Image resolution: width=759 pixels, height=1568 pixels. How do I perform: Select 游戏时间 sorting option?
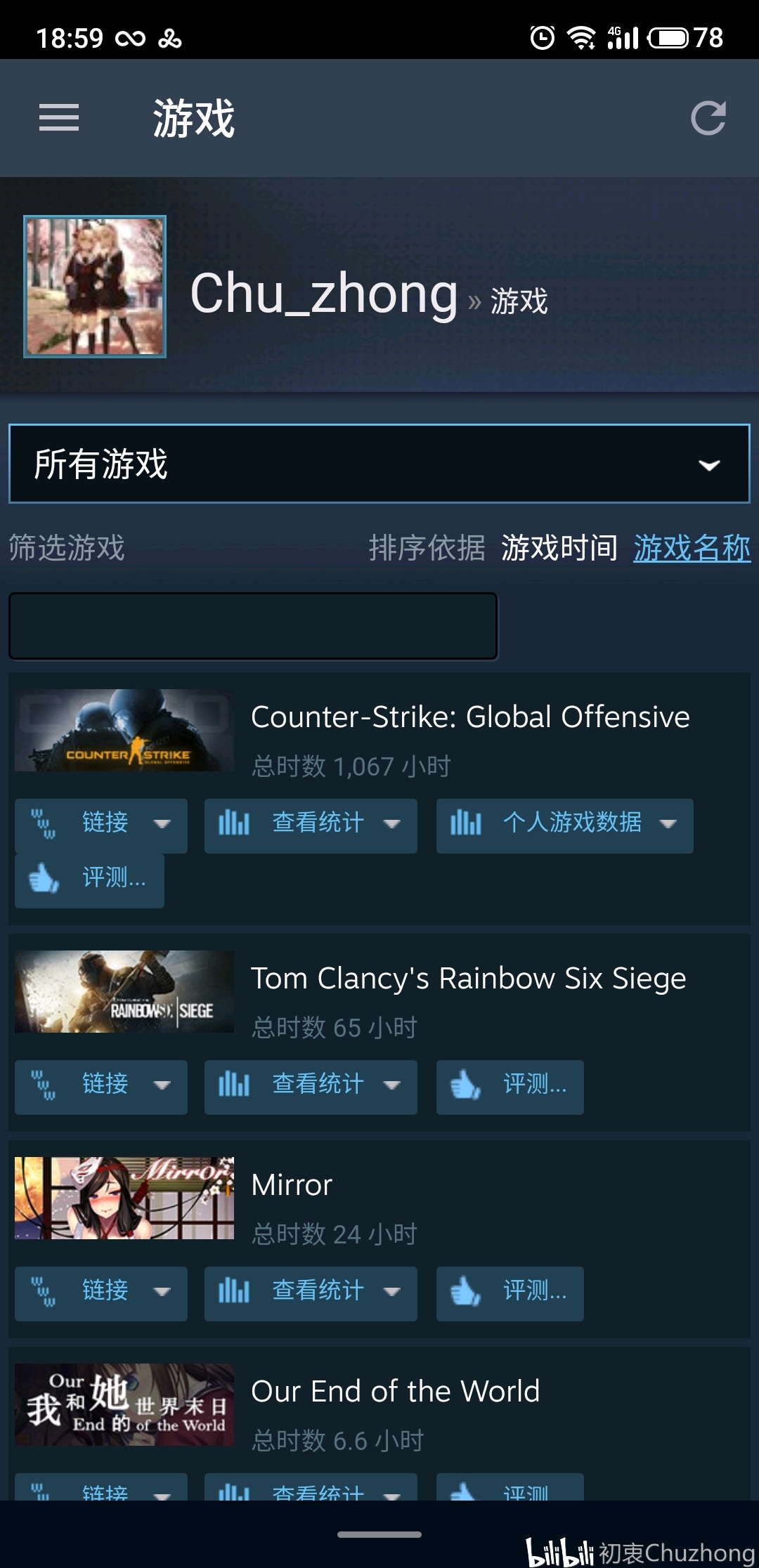[x=559, y=548]
